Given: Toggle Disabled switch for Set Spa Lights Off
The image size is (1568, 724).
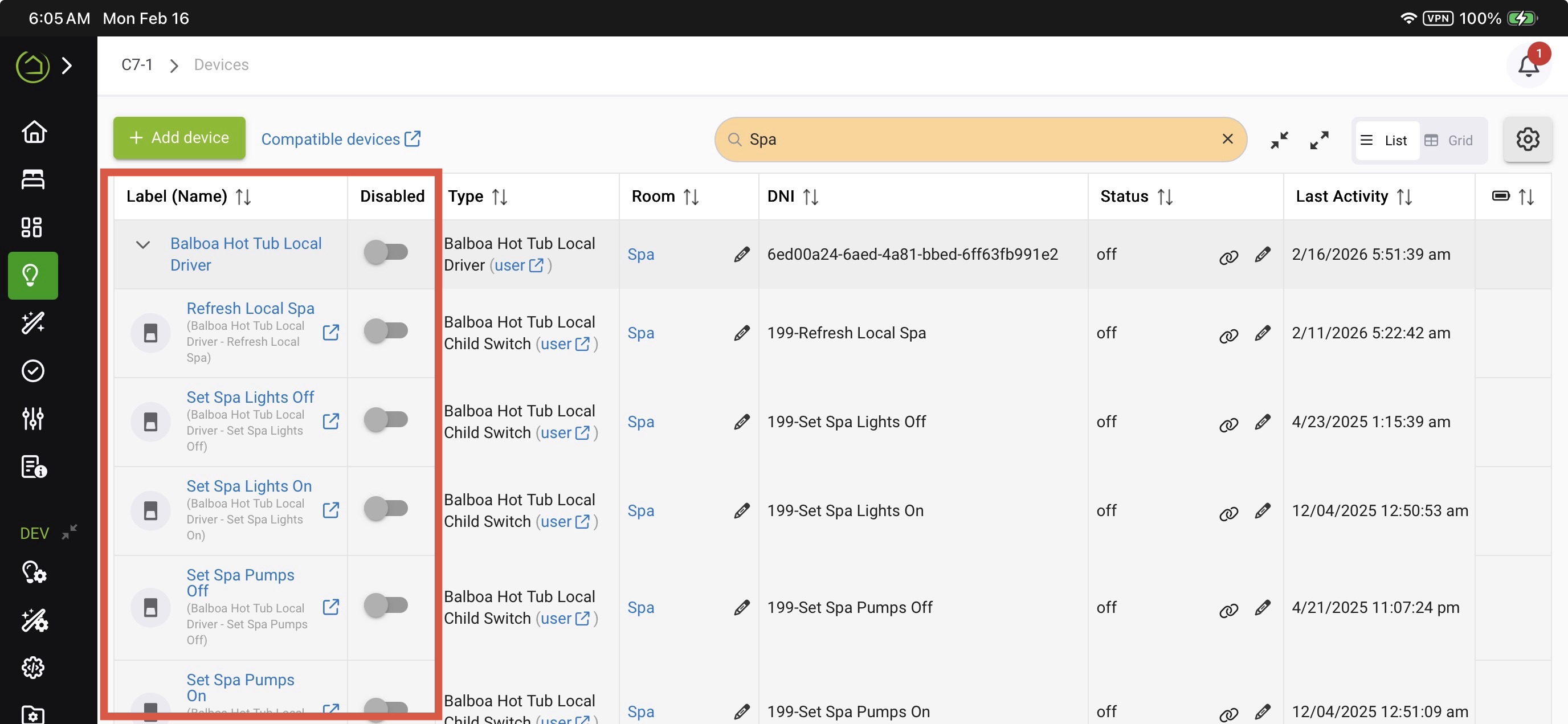Looking at the screenshot, I should [386, 419].
